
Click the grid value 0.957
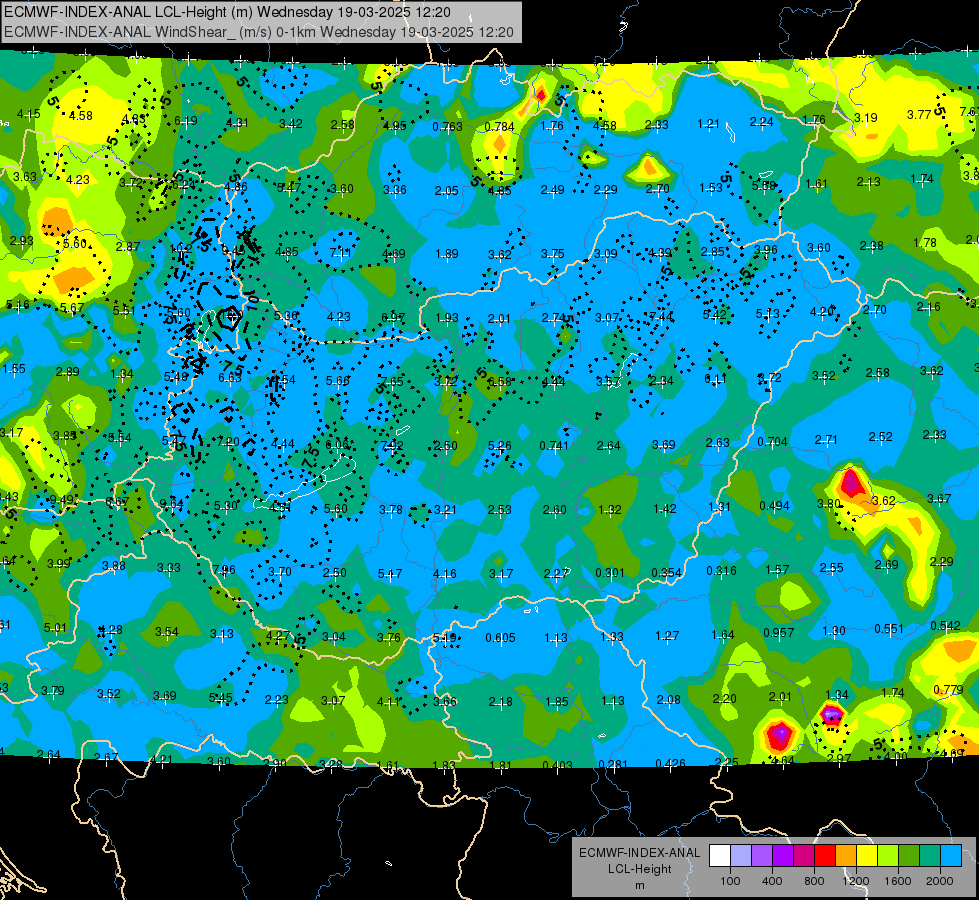pyautogui.click(x=779, y=633)
